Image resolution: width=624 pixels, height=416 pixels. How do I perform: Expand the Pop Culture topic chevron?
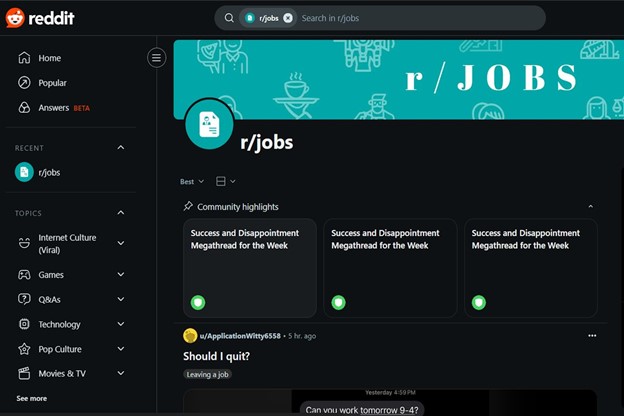pyautogui.click(x=121, y=349)
